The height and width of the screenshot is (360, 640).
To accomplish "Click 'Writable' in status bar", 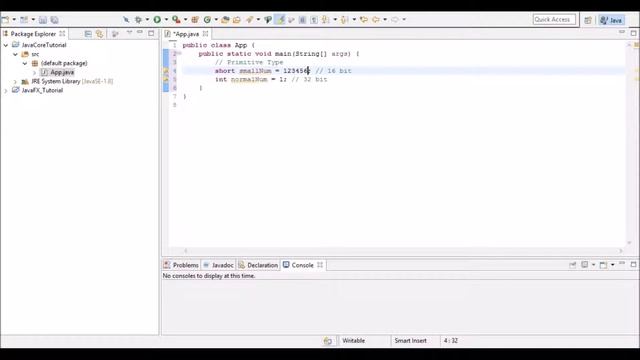I will coord(353,340).
